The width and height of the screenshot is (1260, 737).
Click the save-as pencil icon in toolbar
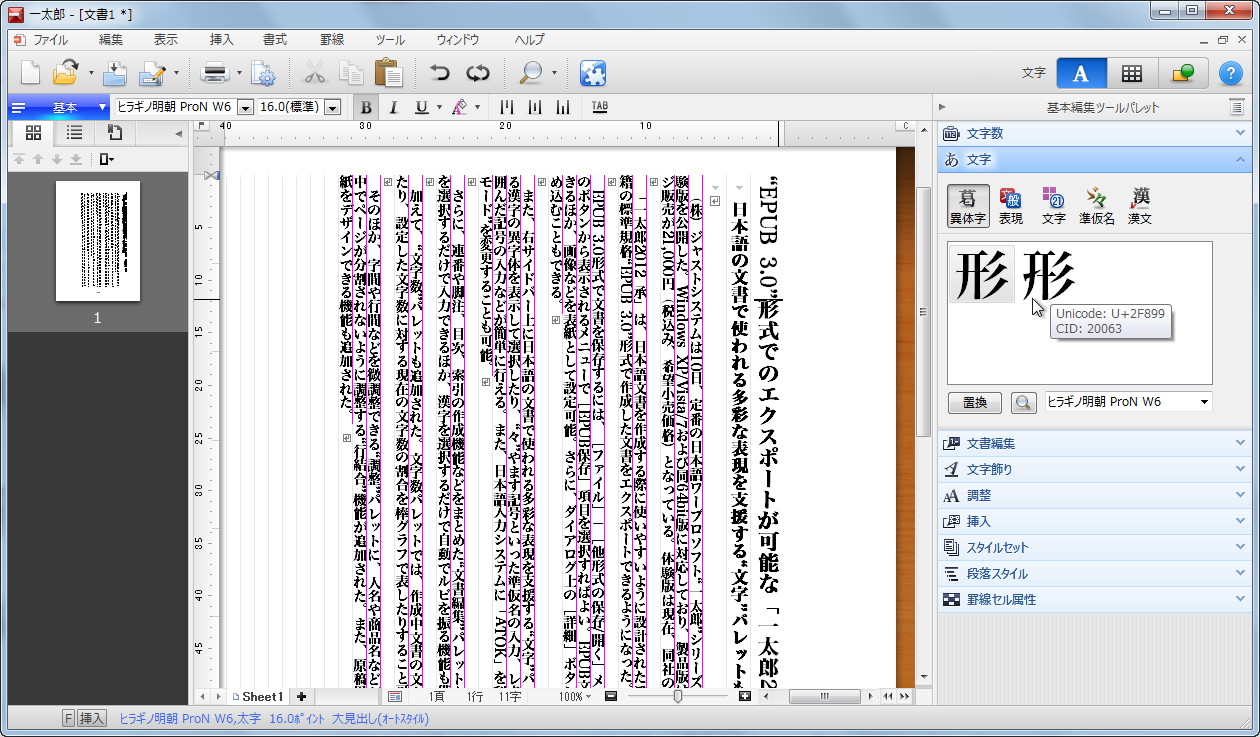click(x=153, y=73)
